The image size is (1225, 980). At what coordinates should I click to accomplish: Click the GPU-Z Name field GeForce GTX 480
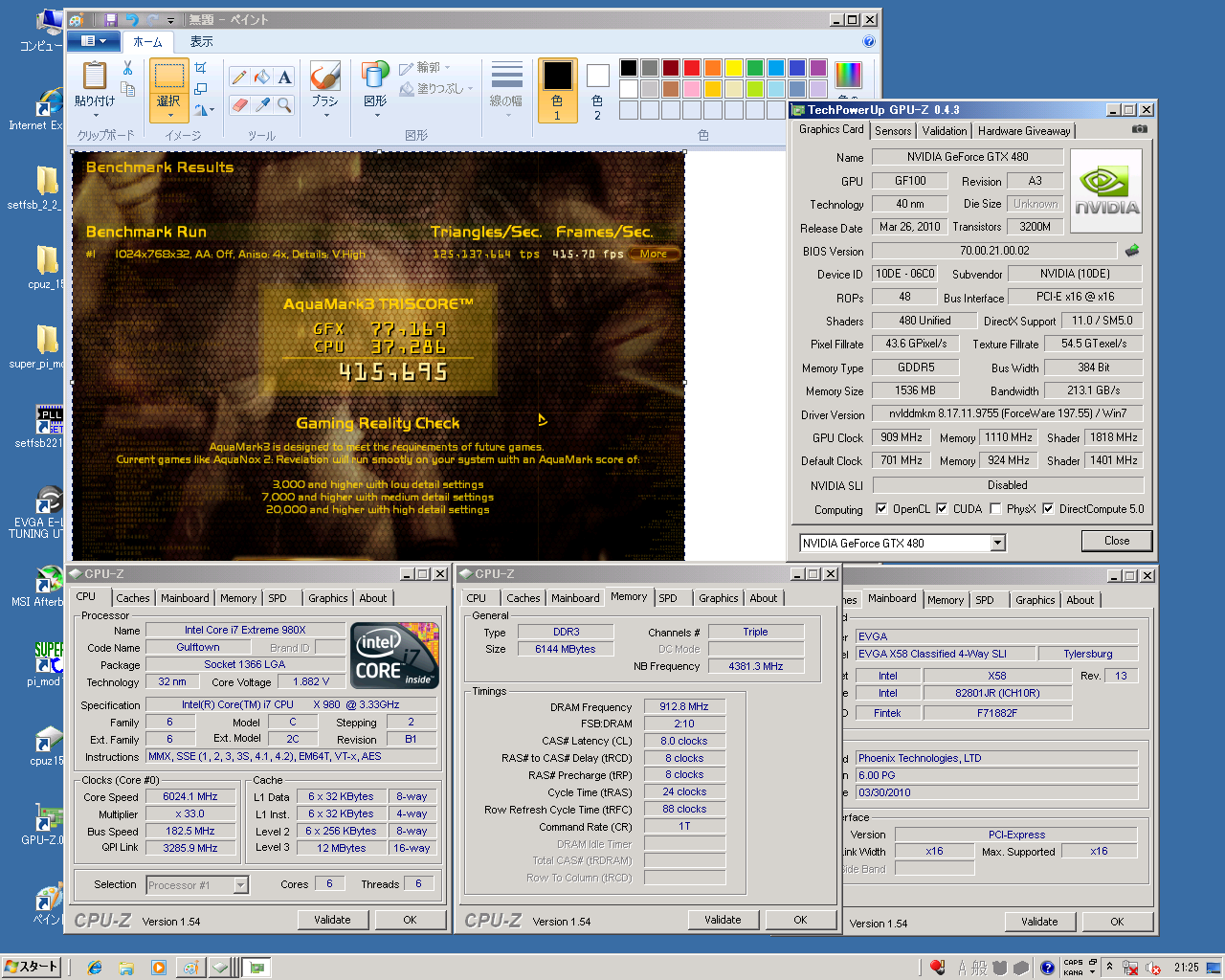(x=968, y=157)
